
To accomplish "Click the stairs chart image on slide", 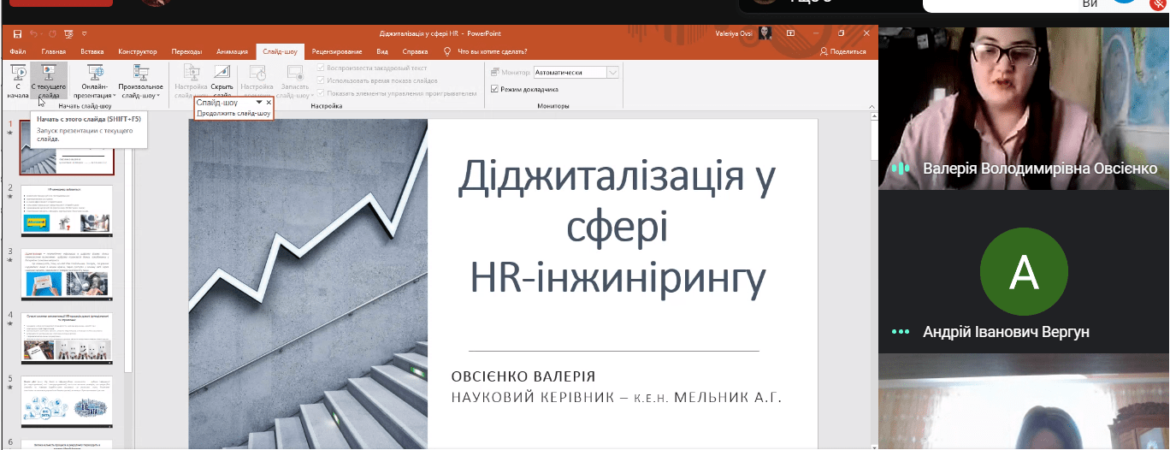I will [x=308, y=284].
